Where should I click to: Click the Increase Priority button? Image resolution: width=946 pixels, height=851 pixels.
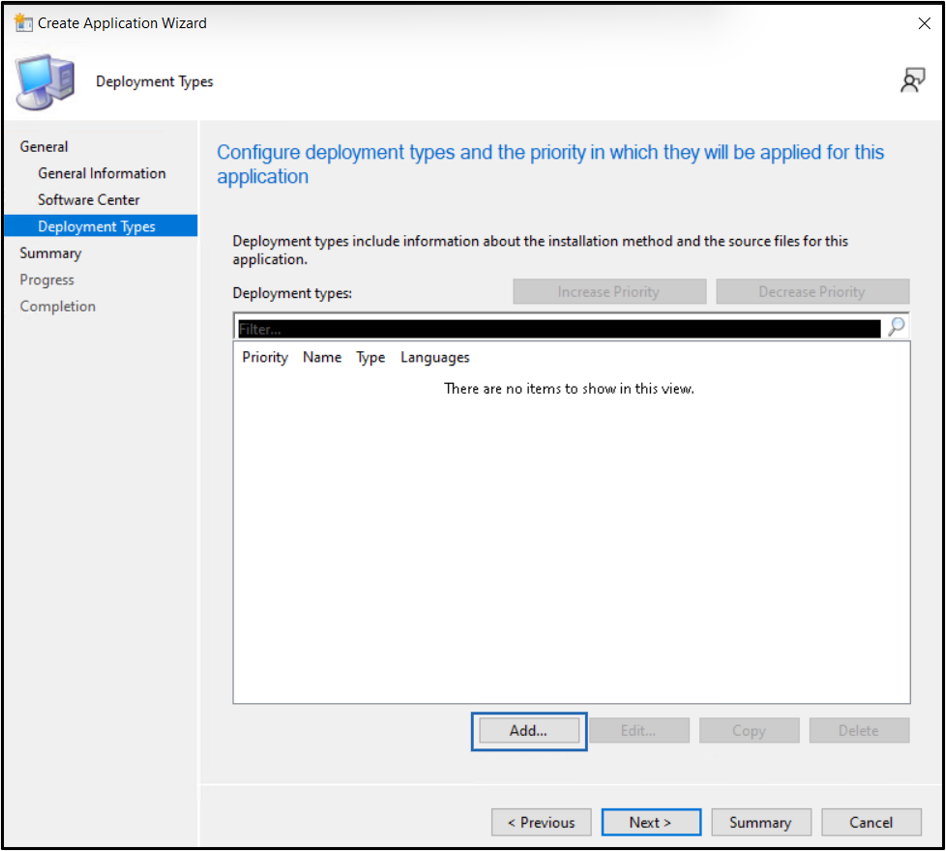pos(609,292)
